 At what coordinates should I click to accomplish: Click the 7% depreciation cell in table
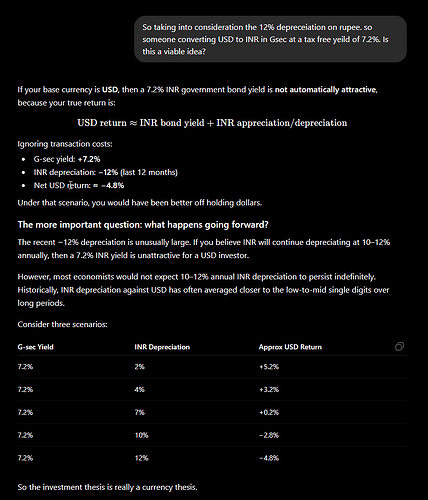[x=139, y=412]
